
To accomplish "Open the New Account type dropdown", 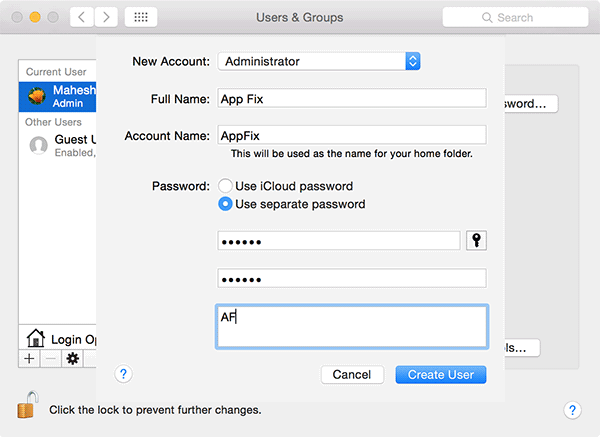I will click(x=319, y=61).
